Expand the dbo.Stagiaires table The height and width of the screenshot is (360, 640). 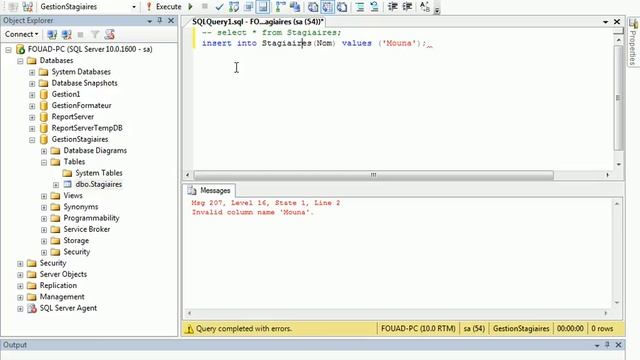pyautogui.click(x=56, y=185)
